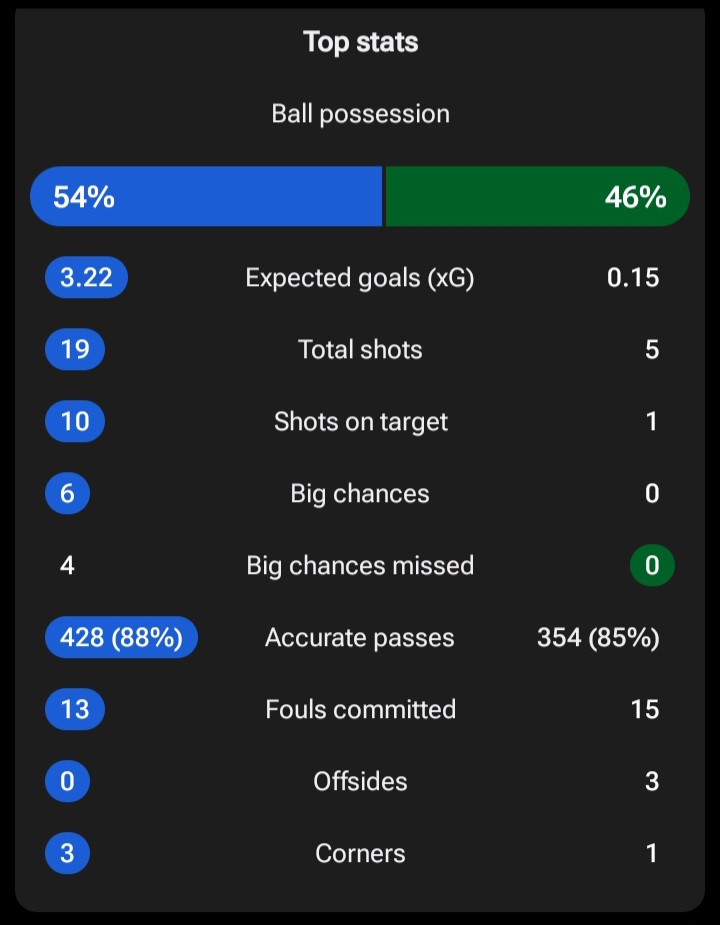Click the 0.15 xG value
The height and width of the screenshot is (925, 720).
pyautogui.click(x=633, y=278)
